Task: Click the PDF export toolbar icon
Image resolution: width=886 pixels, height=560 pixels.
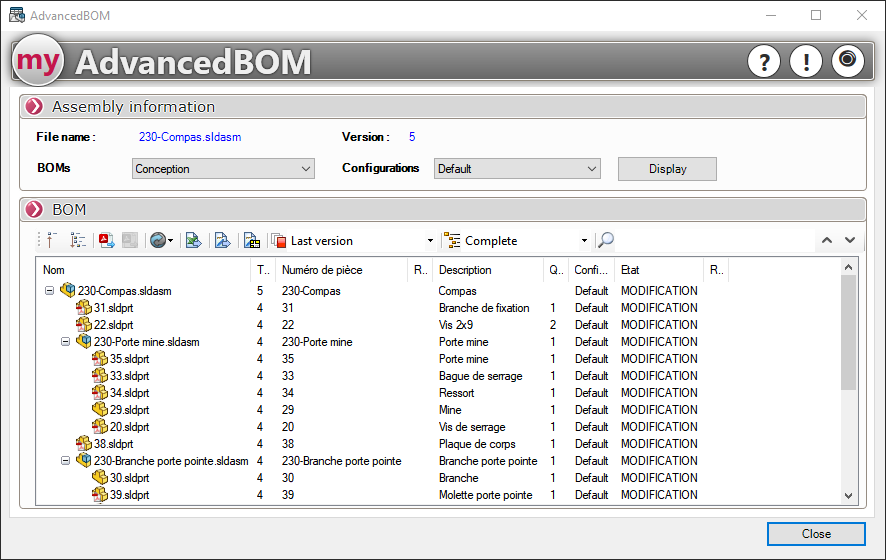Action: pos(105,240)
